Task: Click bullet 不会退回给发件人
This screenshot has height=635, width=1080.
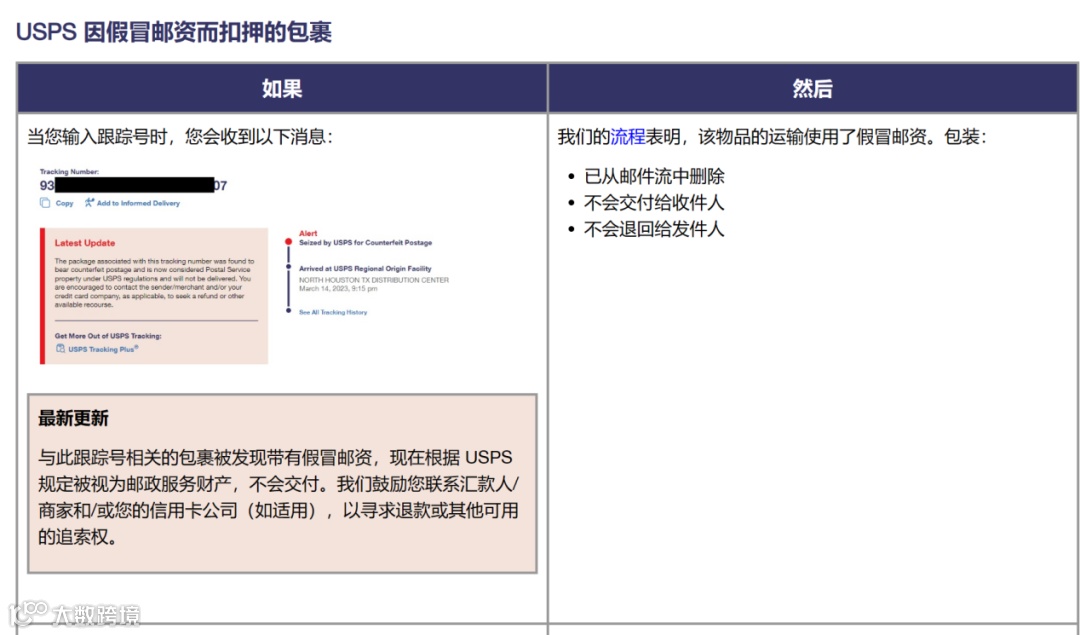Action: tap(654, 229)
